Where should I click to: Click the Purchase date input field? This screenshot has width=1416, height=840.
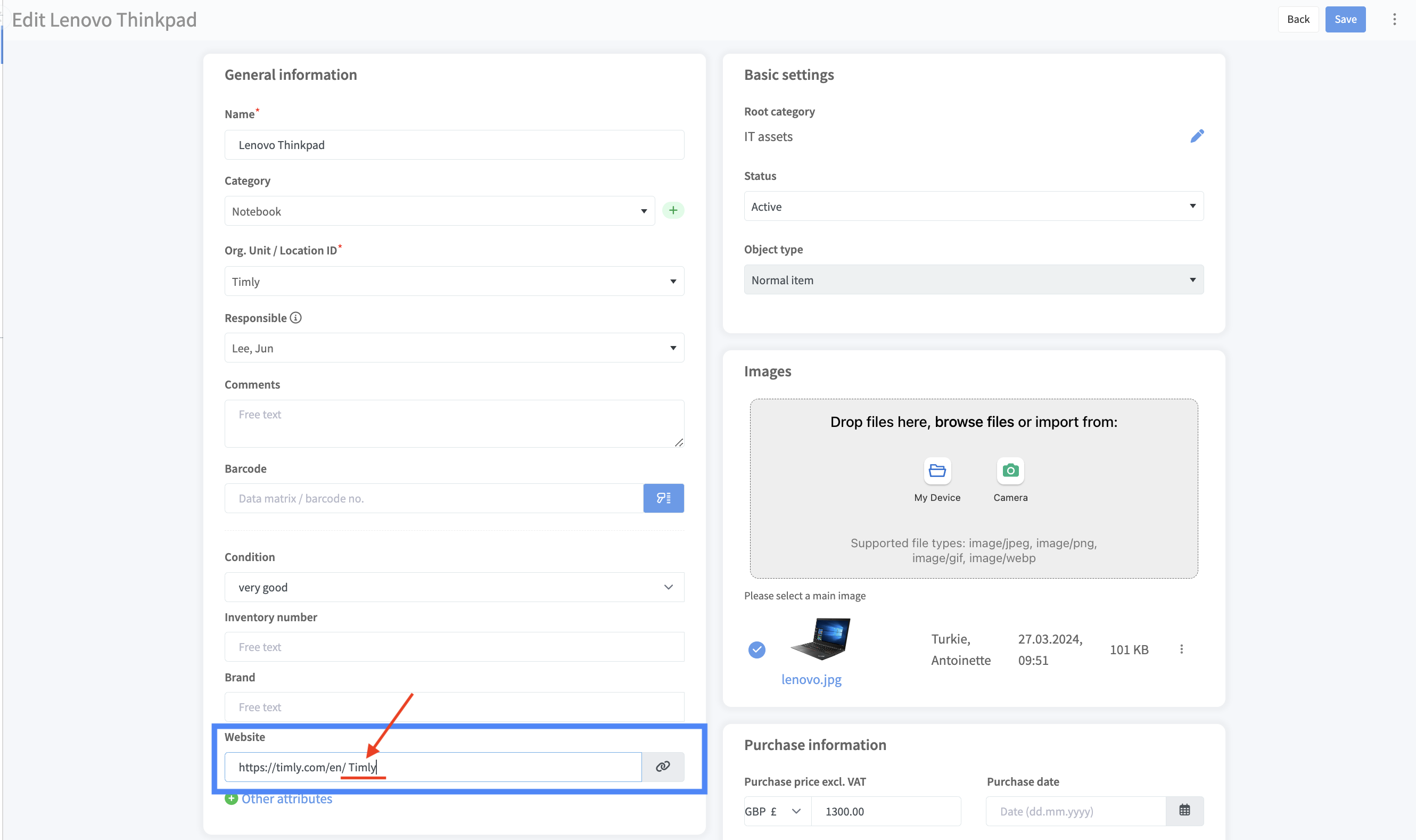[x=1075, y=811]
